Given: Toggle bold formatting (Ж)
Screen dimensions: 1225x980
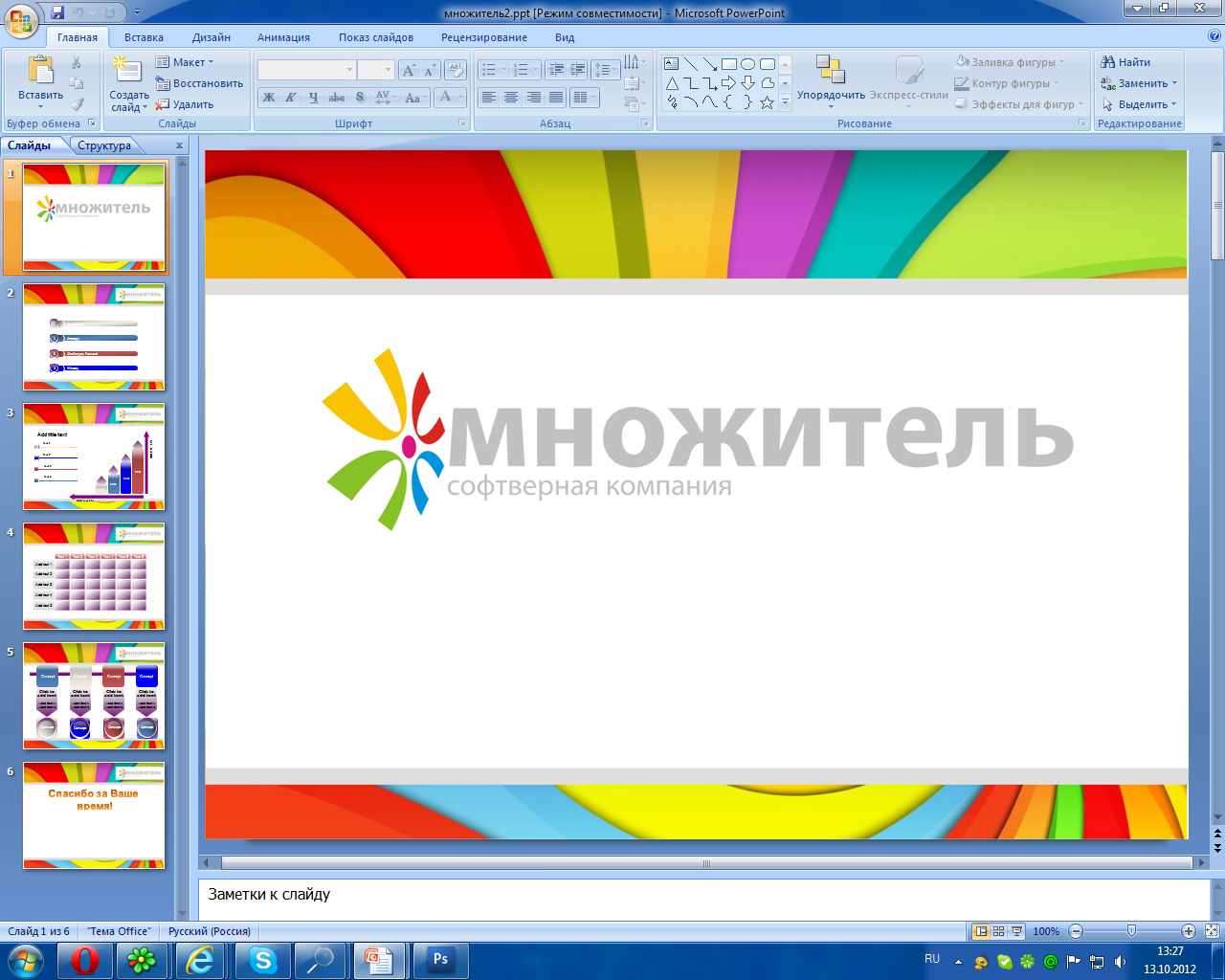Looking at the screenshot, I should pyautogui.click(x=269, y=98).
